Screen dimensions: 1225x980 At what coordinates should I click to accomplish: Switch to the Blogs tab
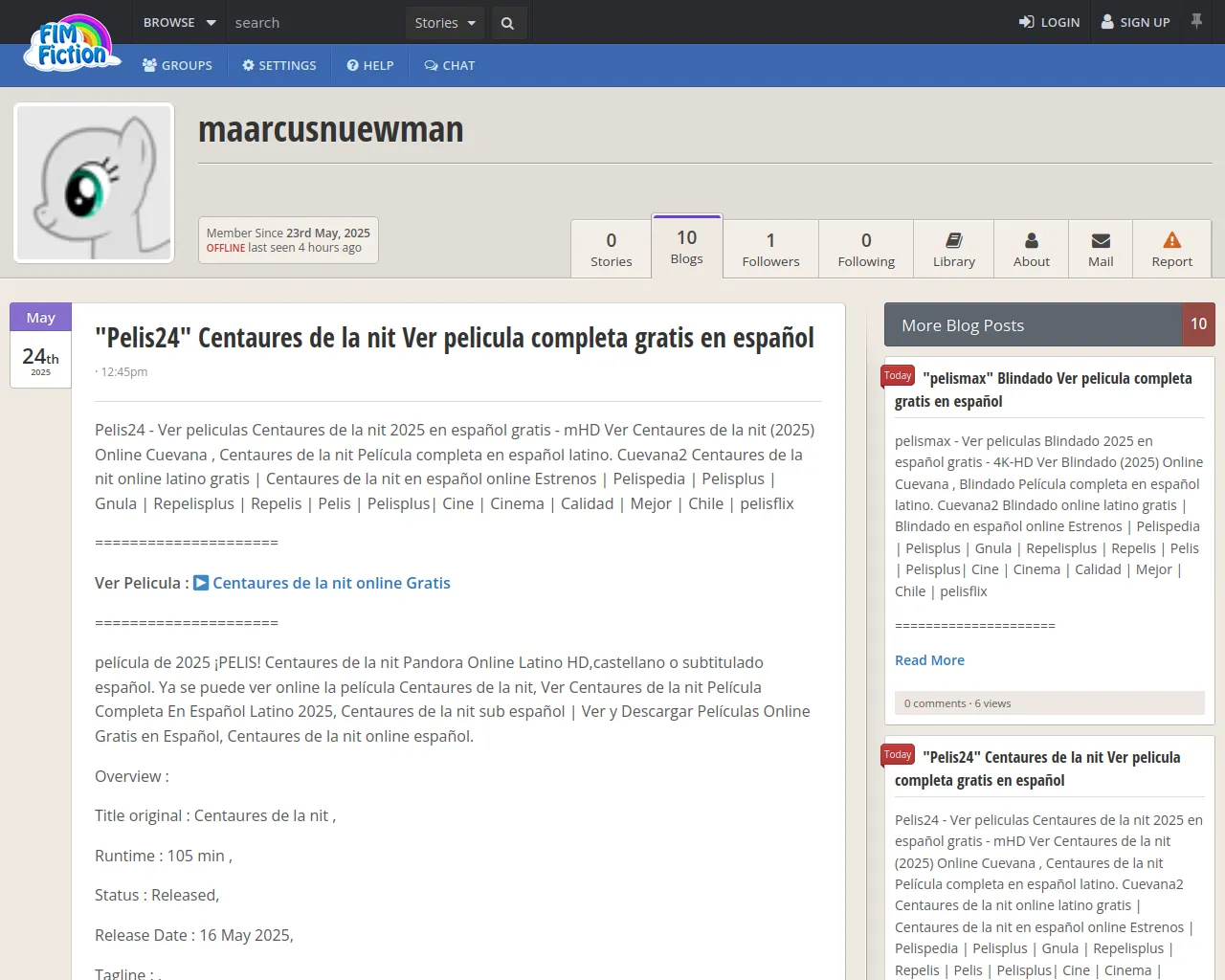687,247
